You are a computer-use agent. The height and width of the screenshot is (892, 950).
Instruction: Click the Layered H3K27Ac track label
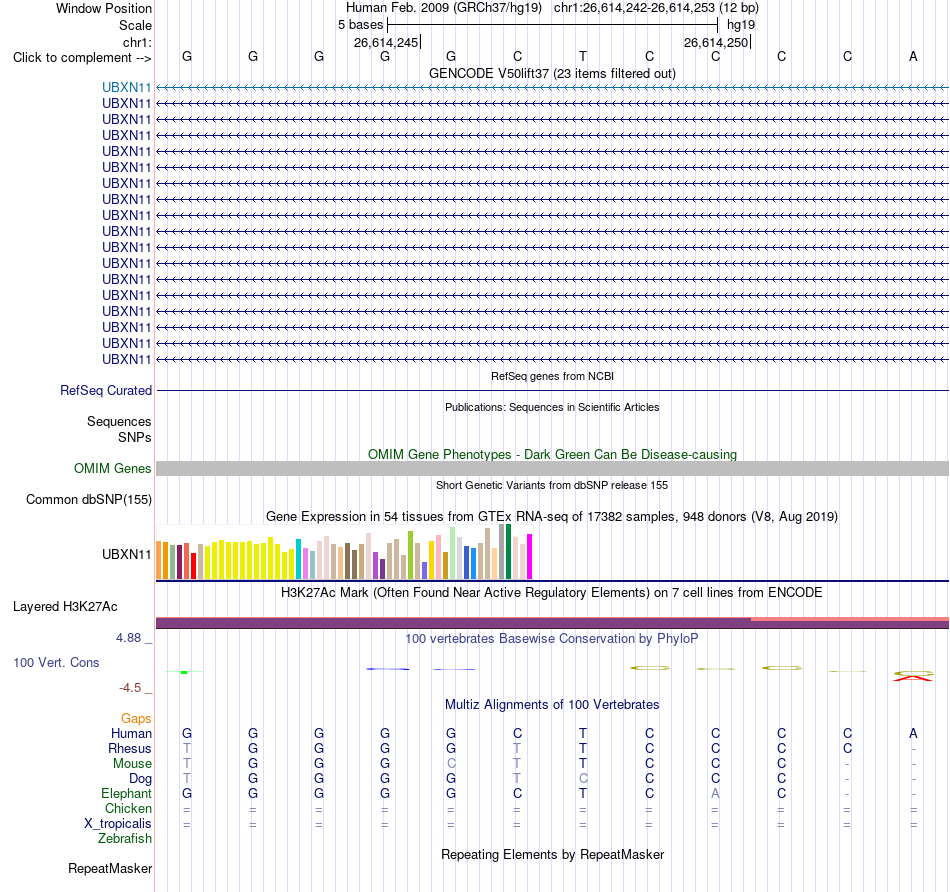pyautogui.click(x=65, y=607)
